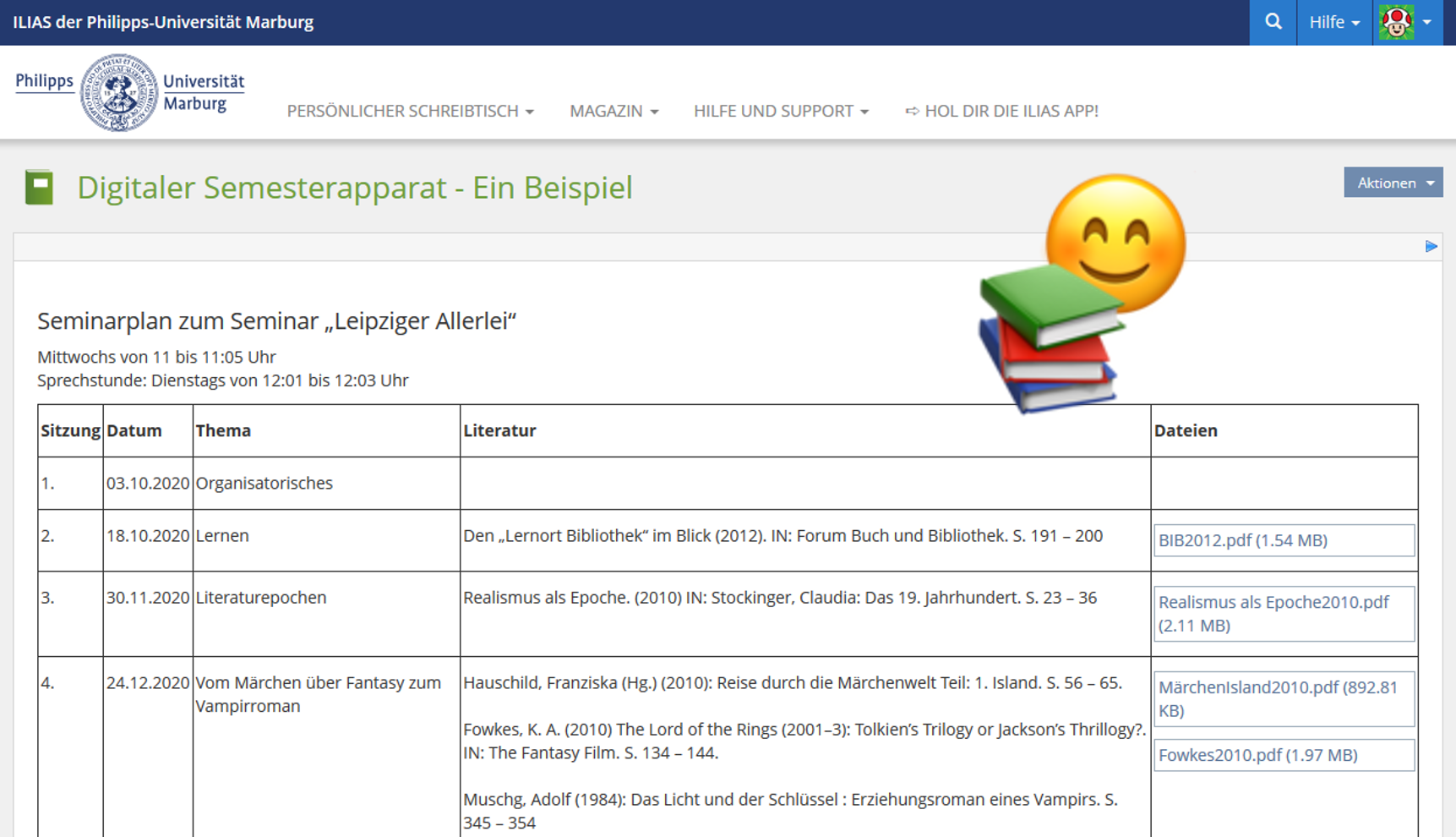Open Persönlicher Schreibtisch menu
The image size is (1456, 837).
pyautogui.click(x=410, y=111)
